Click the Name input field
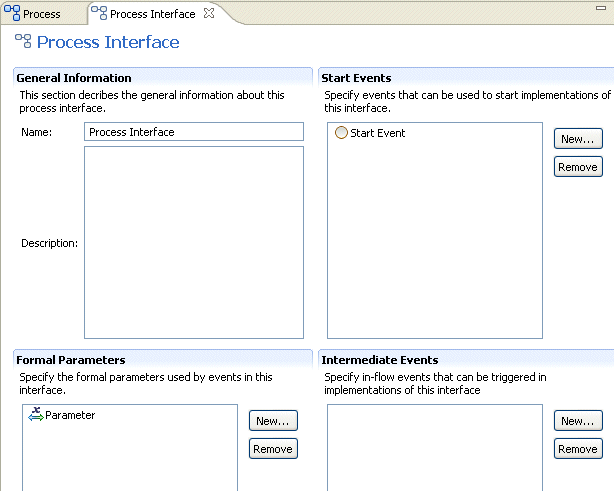The width and height of the screenshot is (614, 491). [194, 132]
